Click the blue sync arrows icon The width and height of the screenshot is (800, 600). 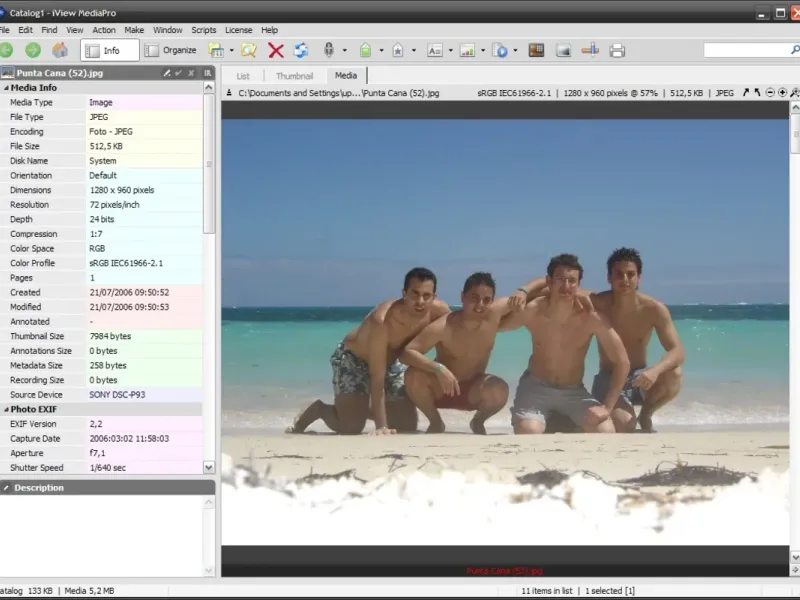pyautogui.click(x=301, y=50)
